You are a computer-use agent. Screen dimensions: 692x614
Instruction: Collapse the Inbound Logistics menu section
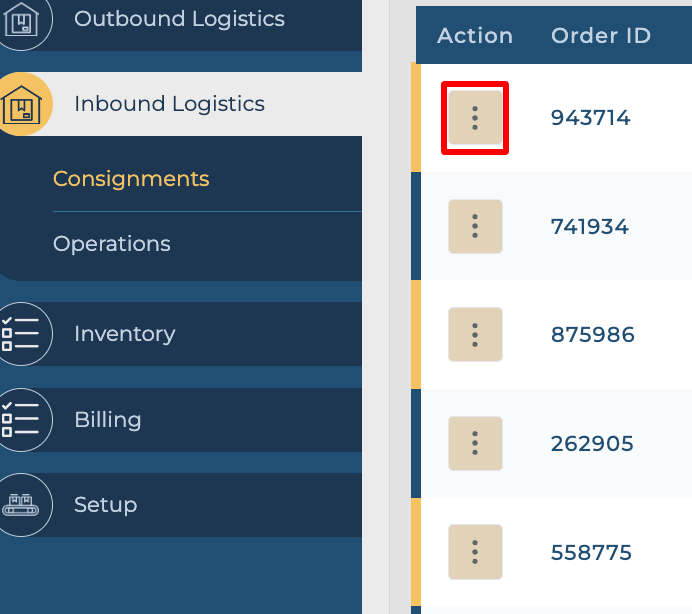click(x=169, y=104)
